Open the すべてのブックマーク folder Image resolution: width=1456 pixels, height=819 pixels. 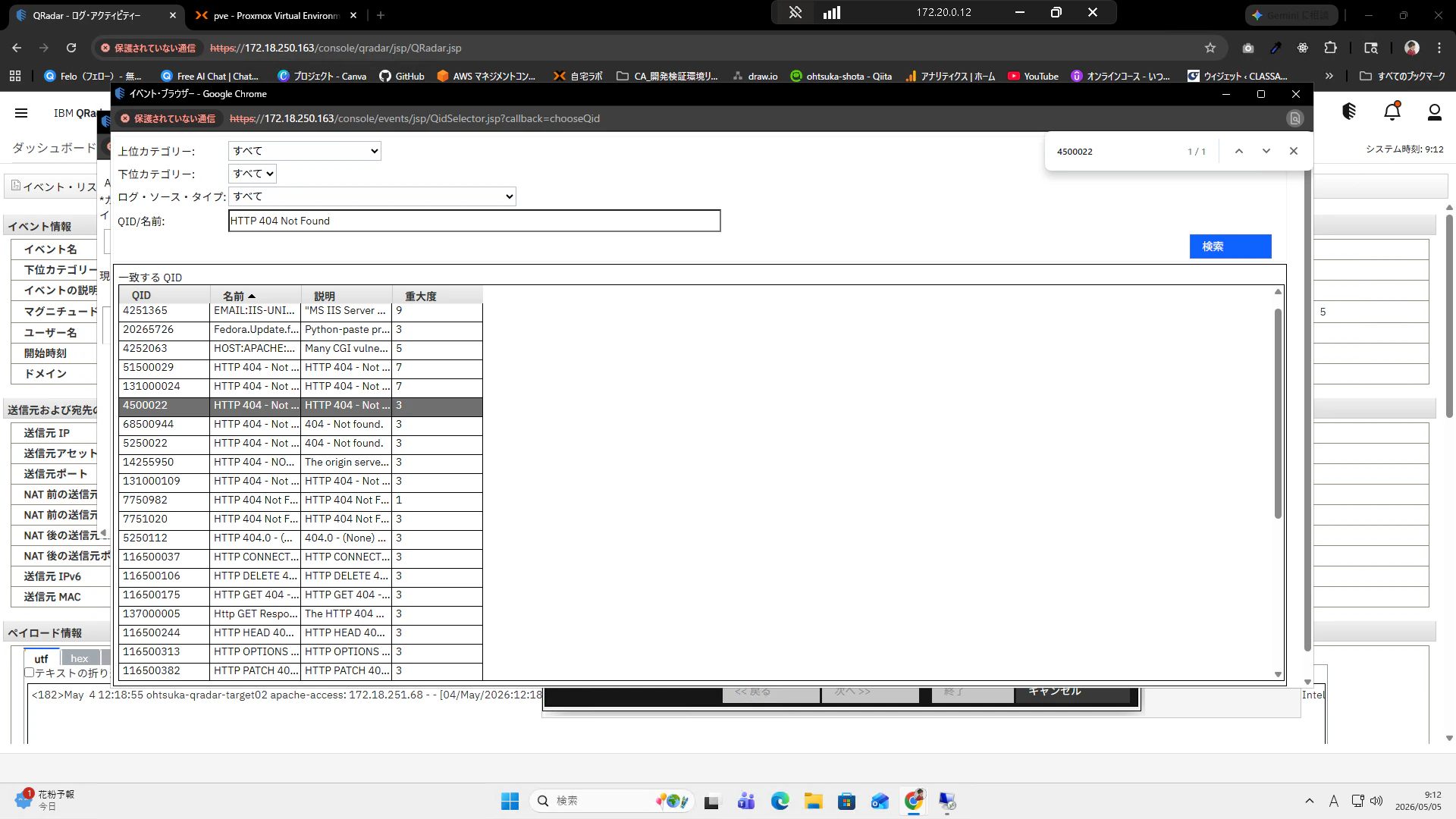point(1403,76)
